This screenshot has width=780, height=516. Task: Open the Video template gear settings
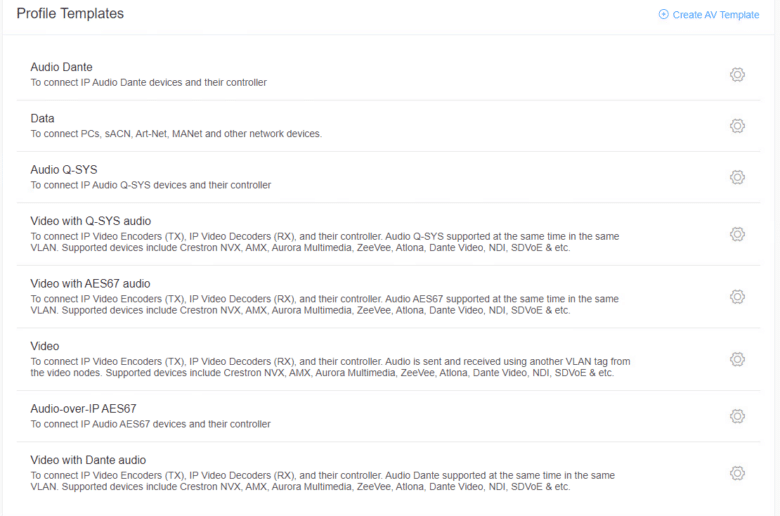click(x=737, y=359)
